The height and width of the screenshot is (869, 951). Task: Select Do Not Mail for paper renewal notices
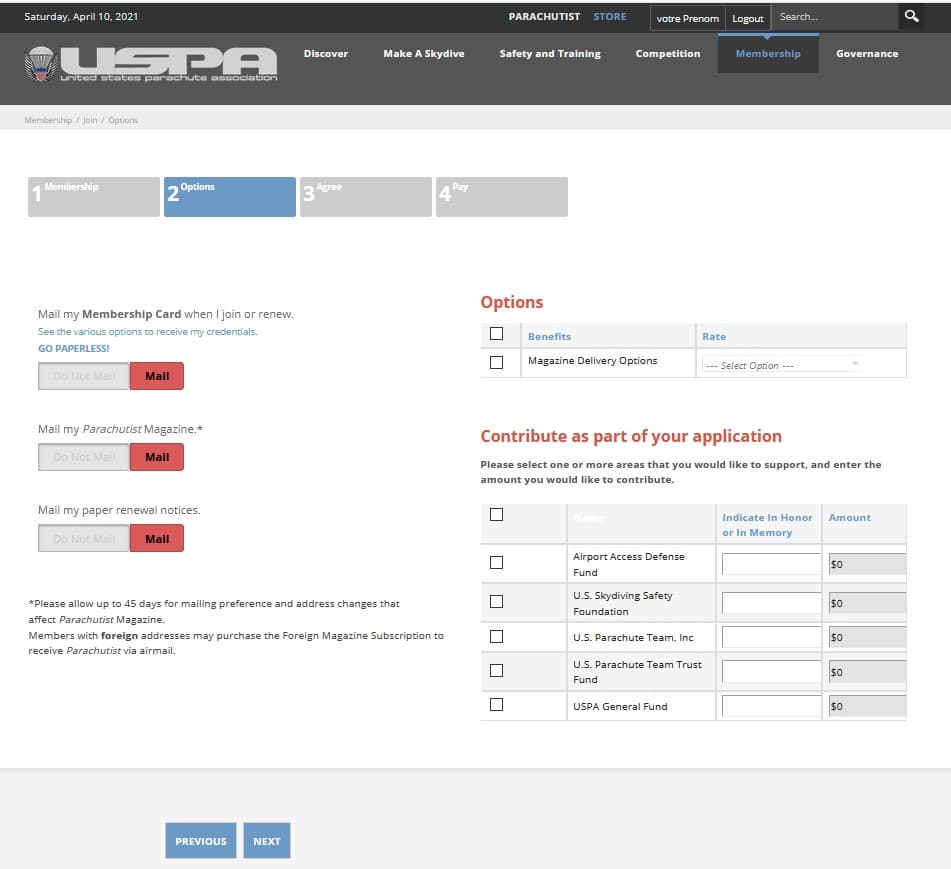click(84, 539)
